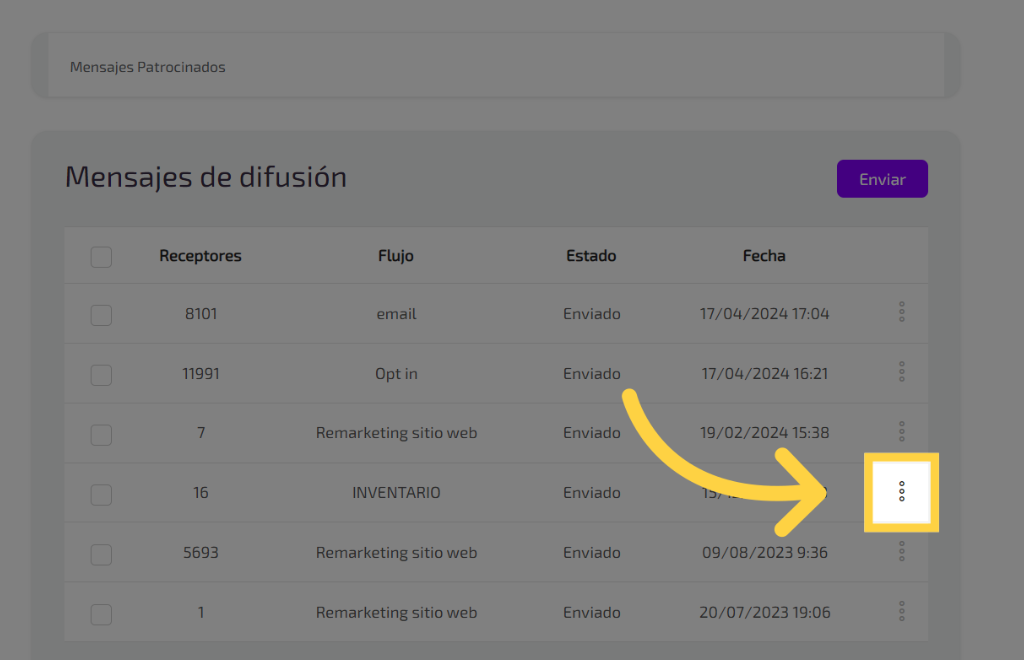
Task: Click the Flujo column header
Action: [x=396, y=256]
